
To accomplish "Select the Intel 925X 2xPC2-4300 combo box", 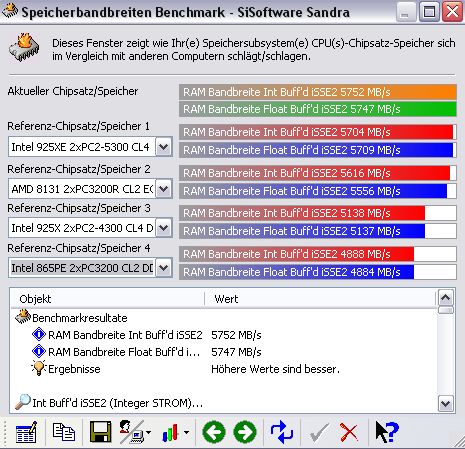I will tap(90, 228).
